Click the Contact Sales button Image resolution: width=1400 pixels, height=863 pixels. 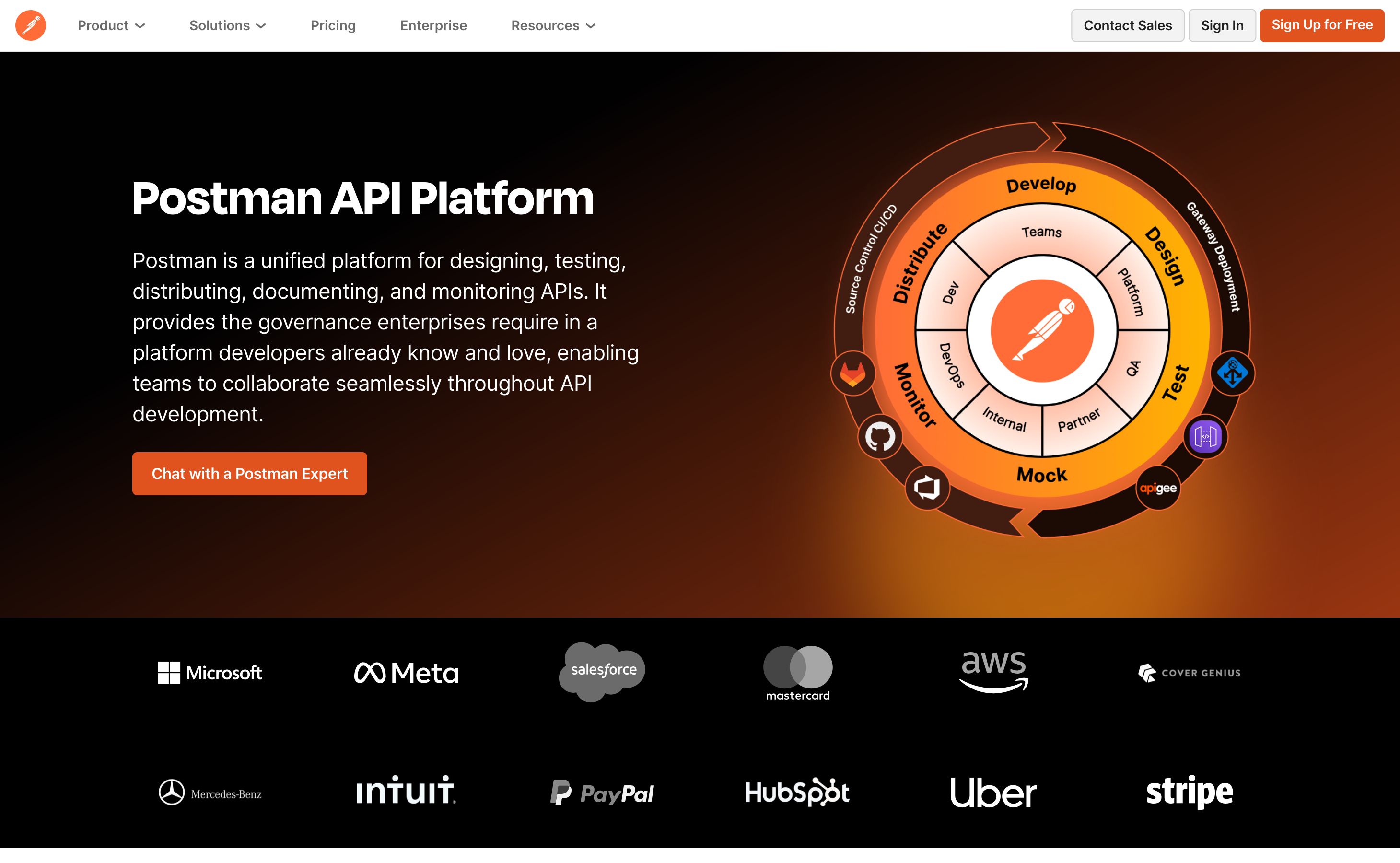pyautogui.click(x=1128, y=26)
